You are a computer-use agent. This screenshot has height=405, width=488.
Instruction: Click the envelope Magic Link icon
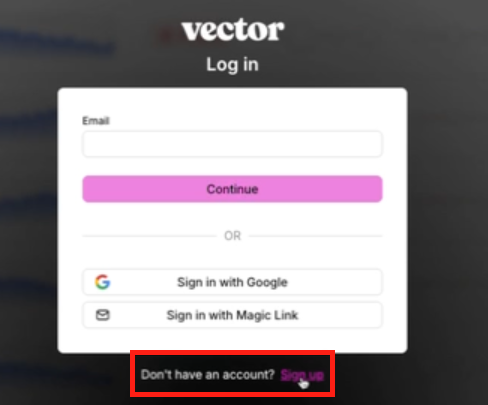coord(103,315)
